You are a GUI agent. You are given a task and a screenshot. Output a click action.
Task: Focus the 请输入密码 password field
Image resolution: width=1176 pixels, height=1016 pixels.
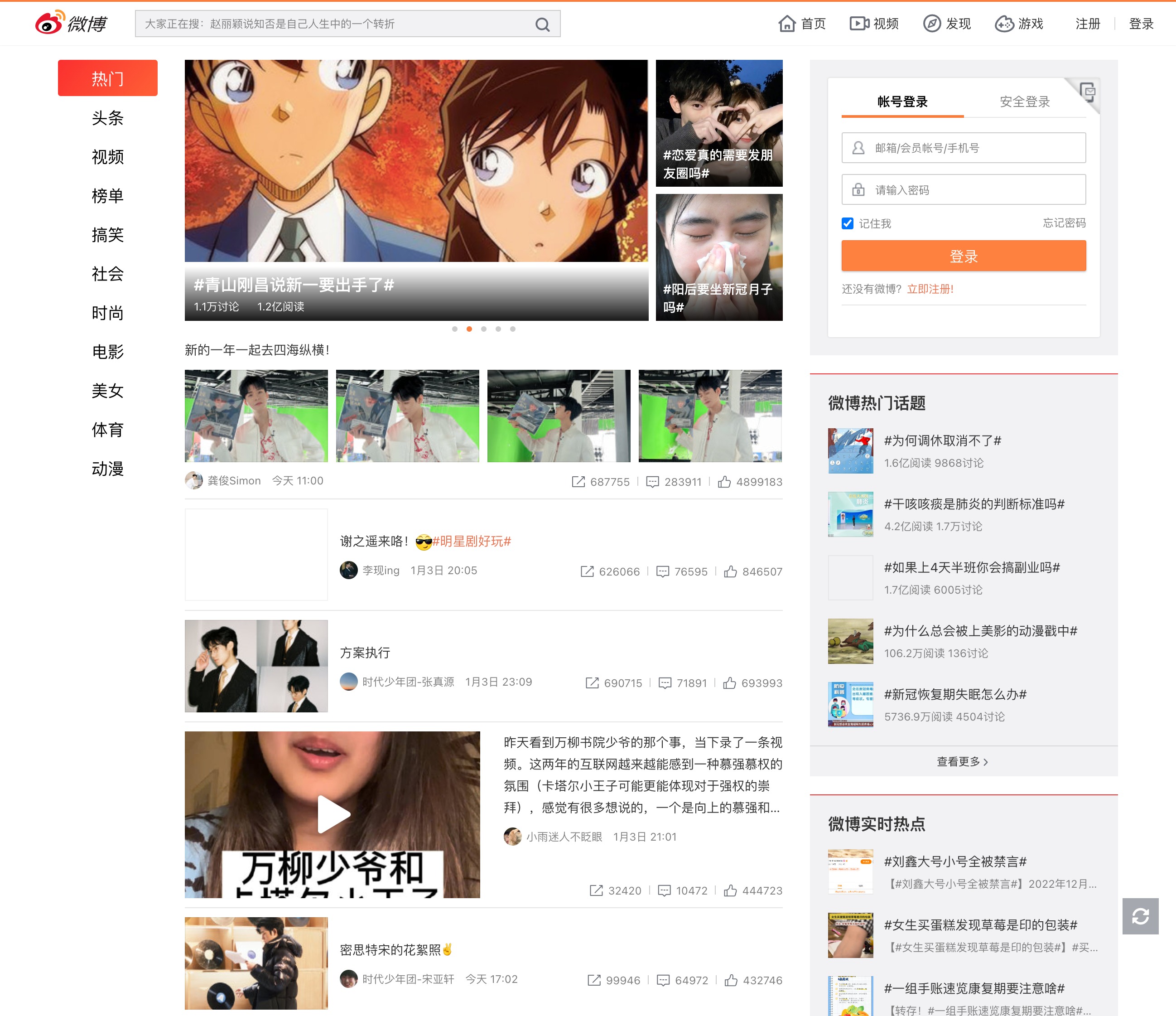click(x=964, y=190)
